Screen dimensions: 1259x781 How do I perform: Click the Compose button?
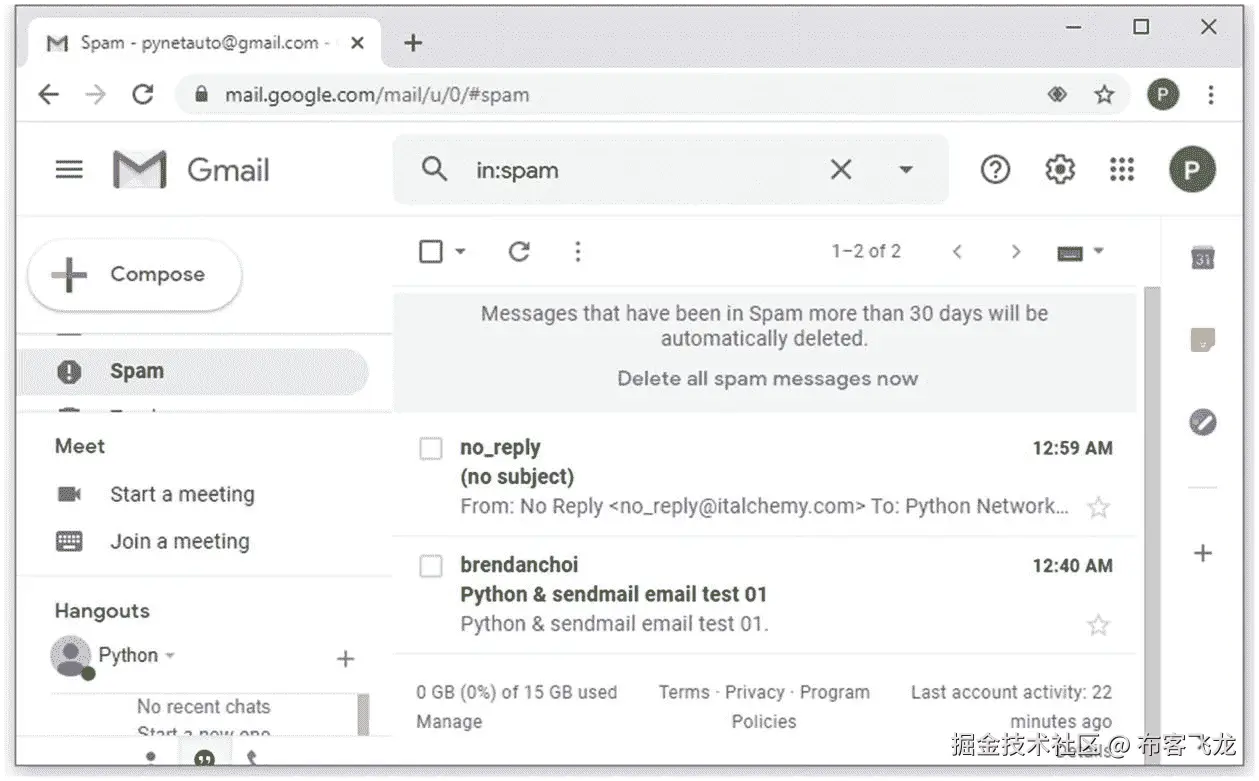tap(134, 274)
